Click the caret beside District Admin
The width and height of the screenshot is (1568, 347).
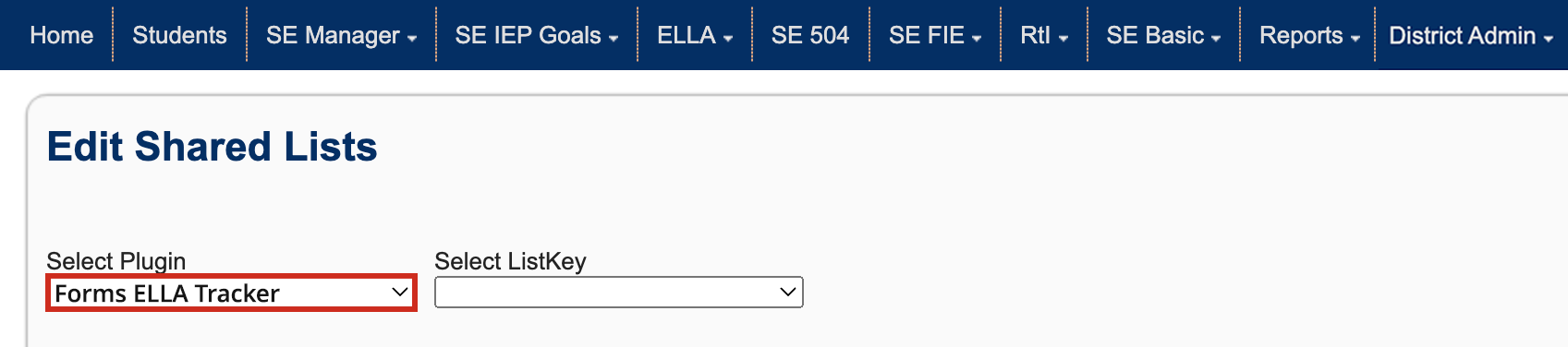pos(1549,39)
